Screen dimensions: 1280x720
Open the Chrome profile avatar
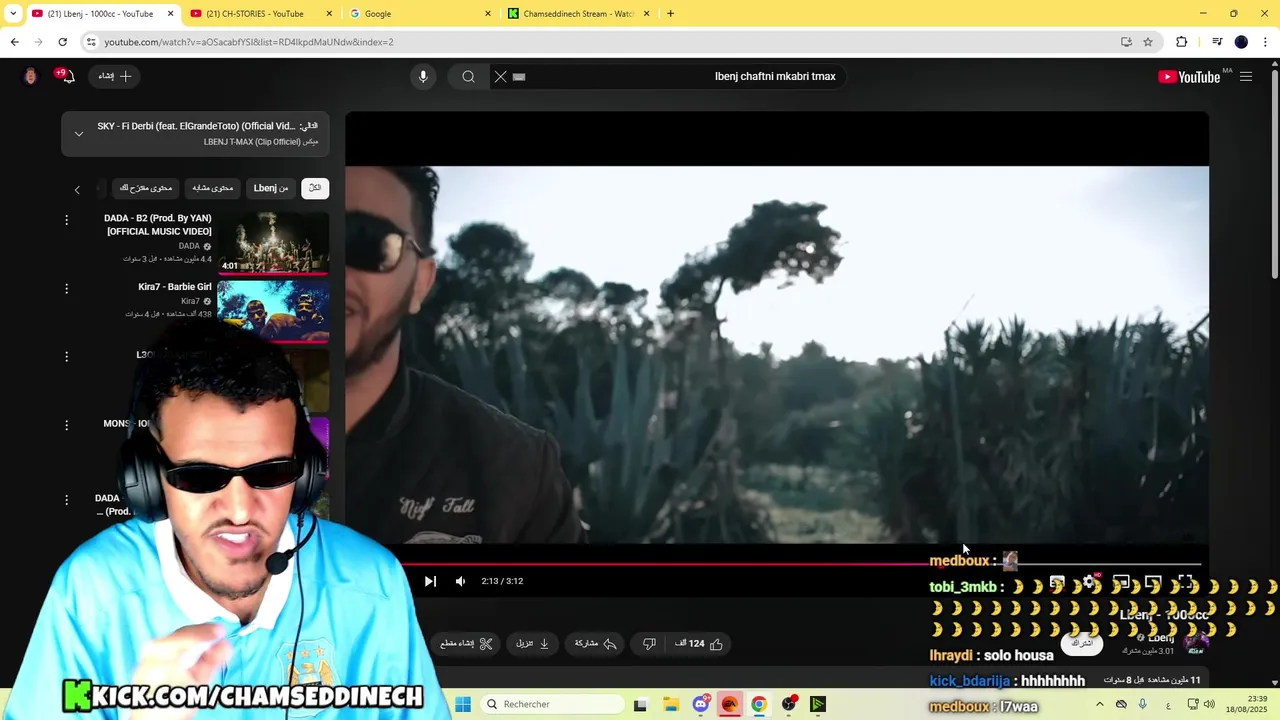(x=1241, y=42)
